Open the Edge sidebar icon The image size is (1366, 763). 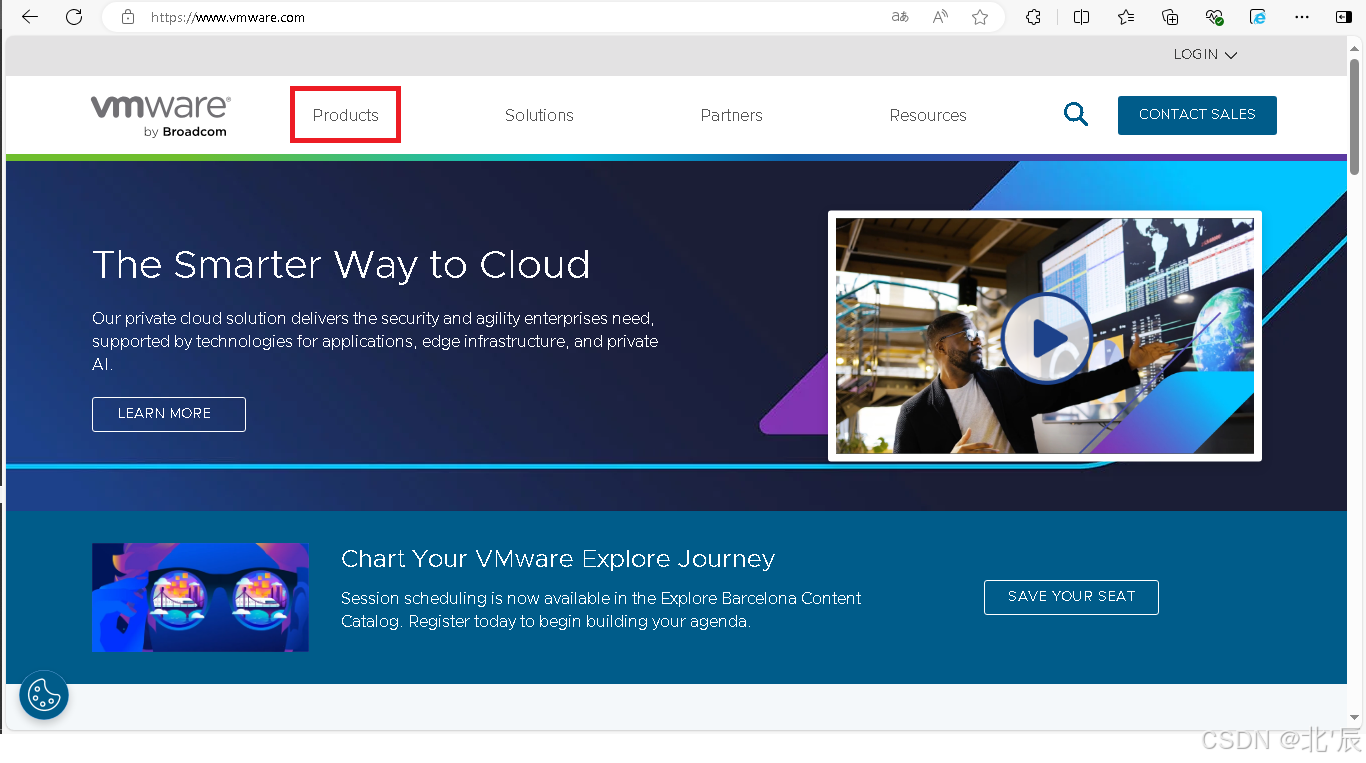[x=1344, y=17]
